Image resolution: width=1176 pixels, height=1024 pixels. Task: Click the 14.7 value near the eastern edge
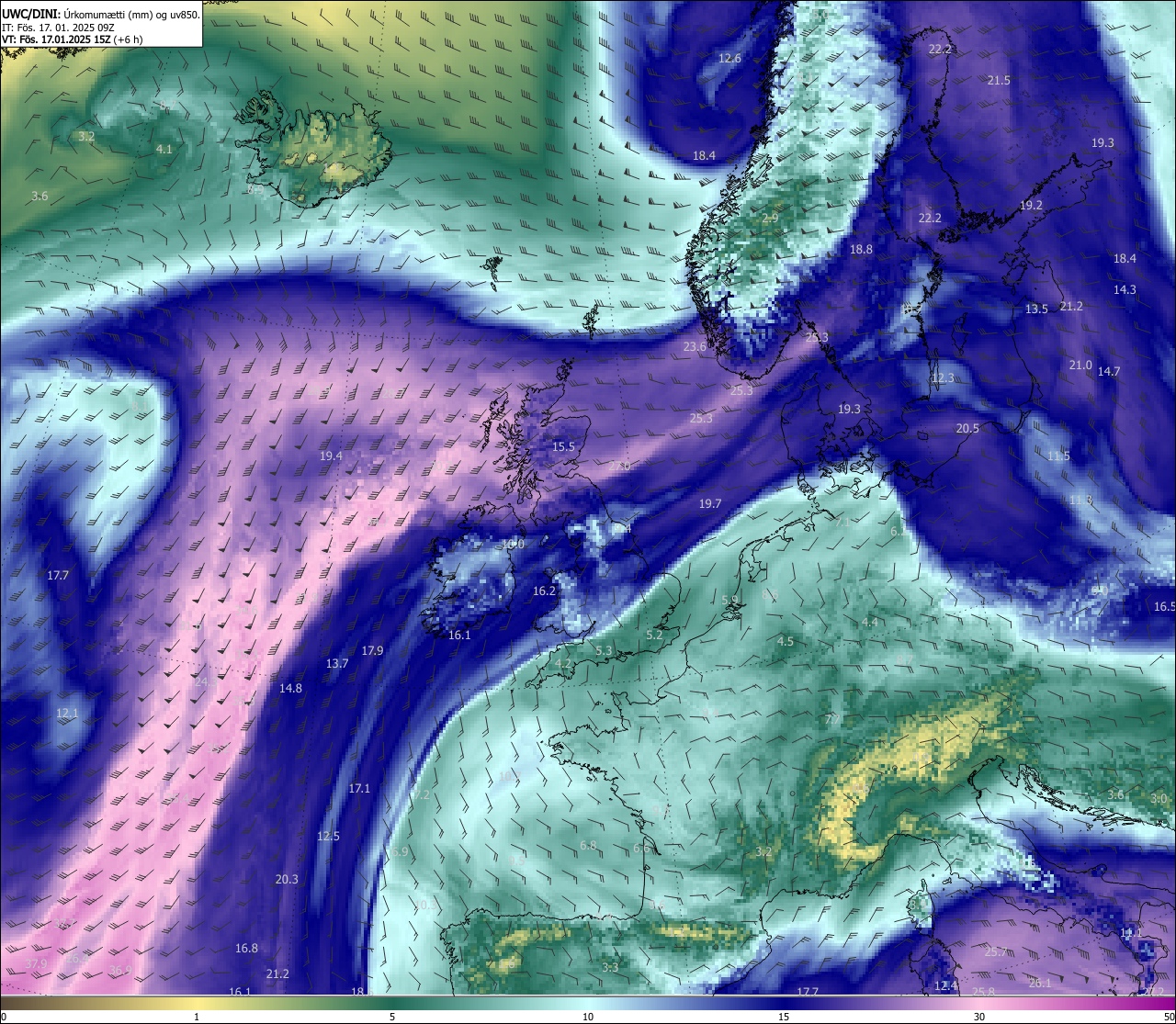point(1109,371)
